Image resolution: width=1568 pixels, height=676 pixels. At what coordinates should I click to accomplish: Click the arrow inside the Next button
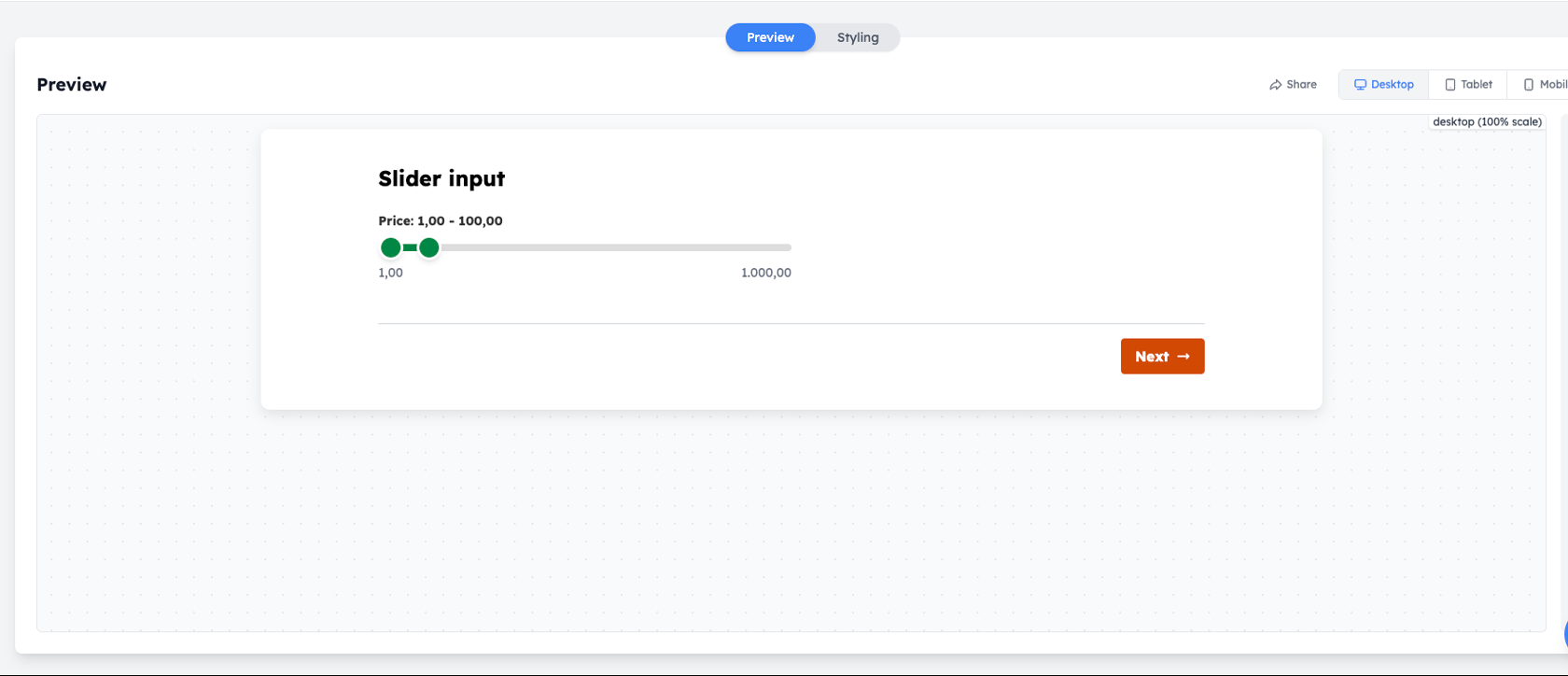tap(1183, 357)
